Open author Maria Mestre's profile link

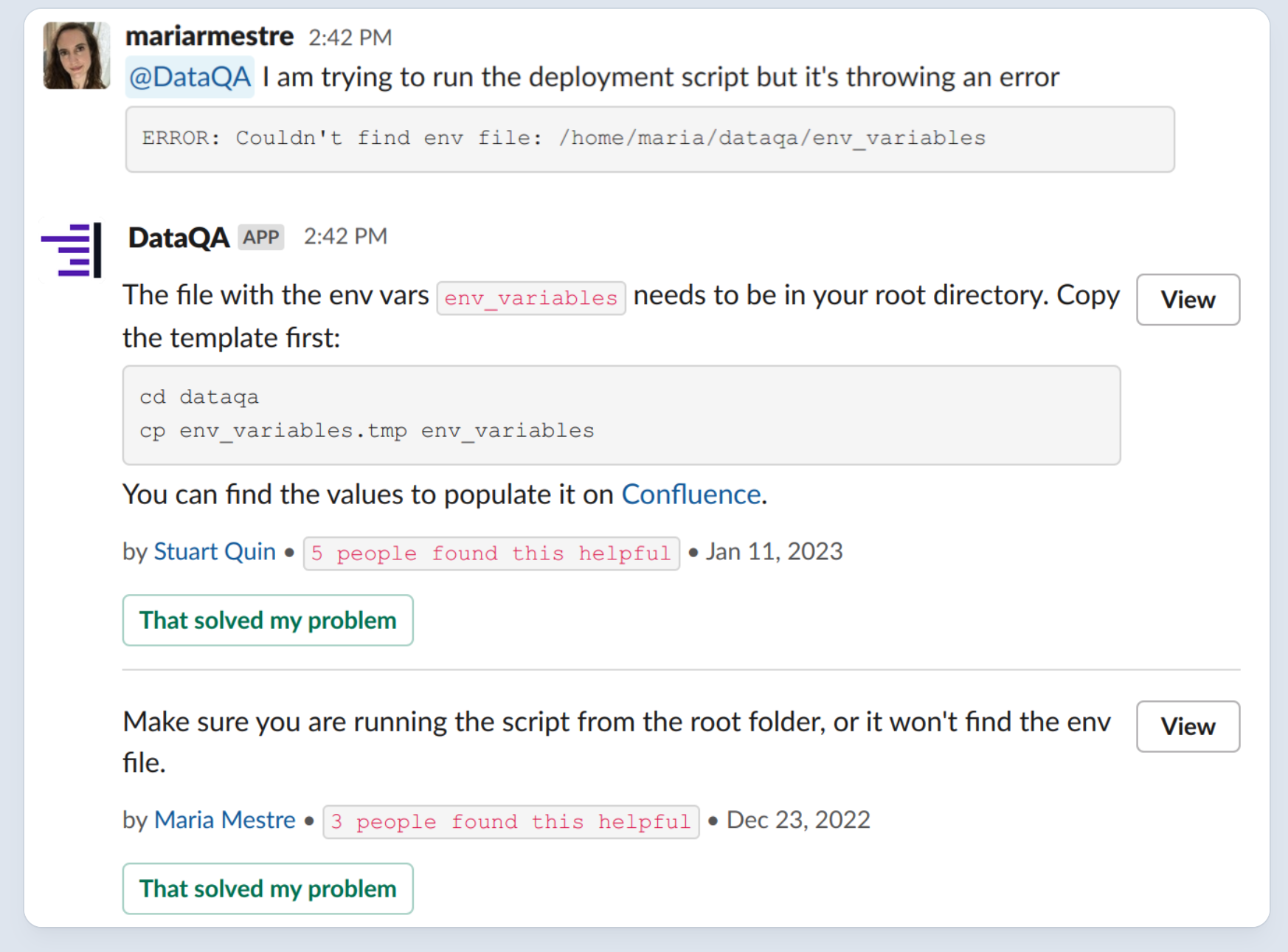pyautogui.click(x=224, y=821)
